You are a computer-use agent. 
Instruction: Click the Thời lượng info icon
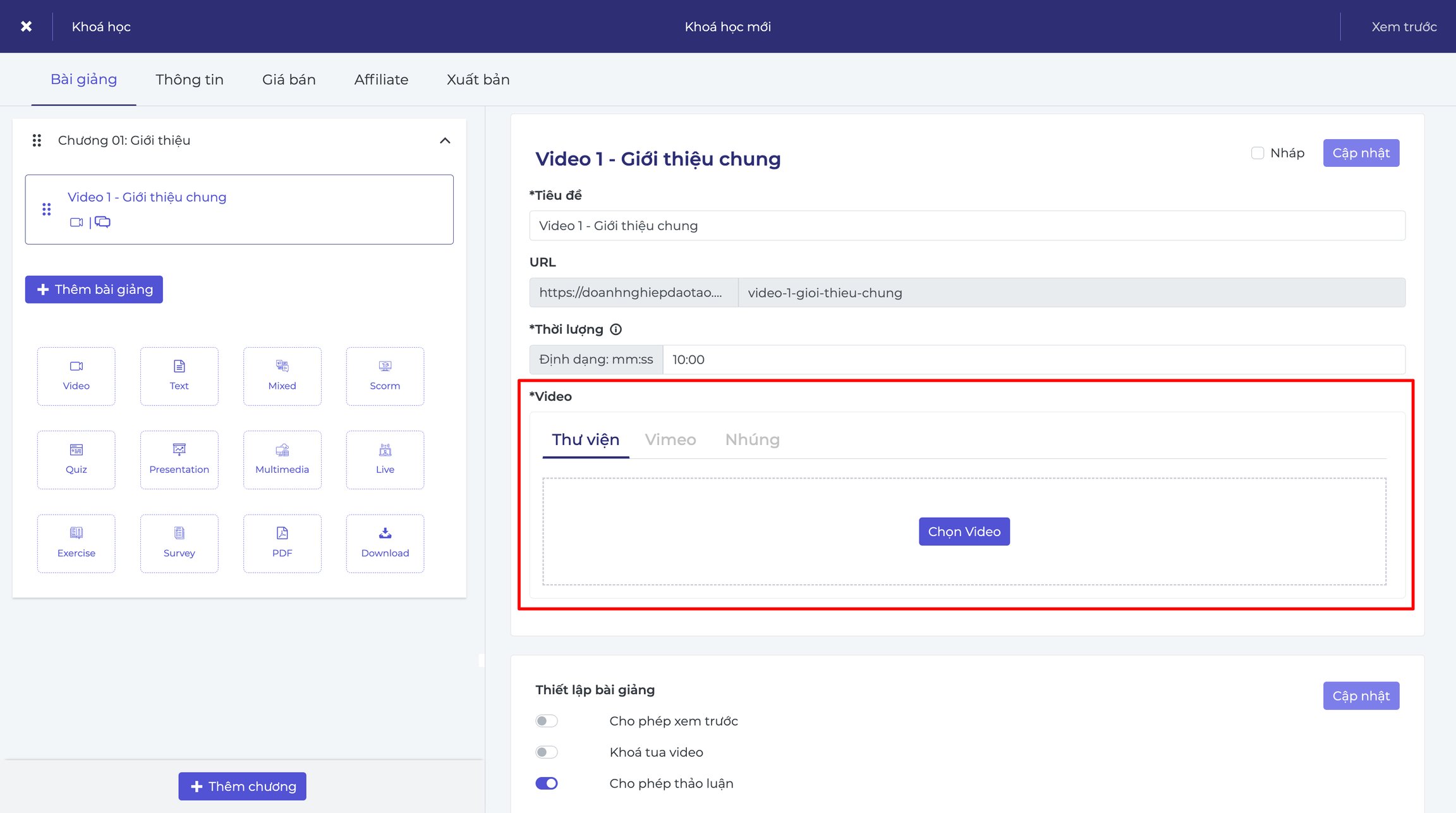click(x=616, y=329)
